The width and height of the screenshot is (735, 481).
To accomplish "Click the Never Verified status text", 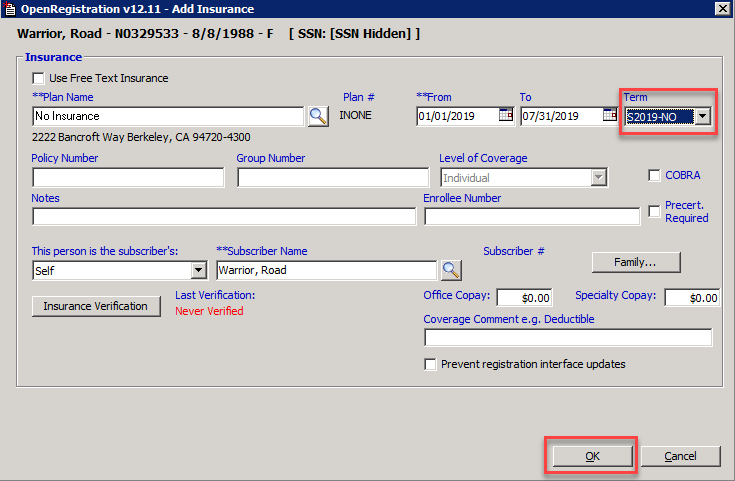I will pos(209,311).
